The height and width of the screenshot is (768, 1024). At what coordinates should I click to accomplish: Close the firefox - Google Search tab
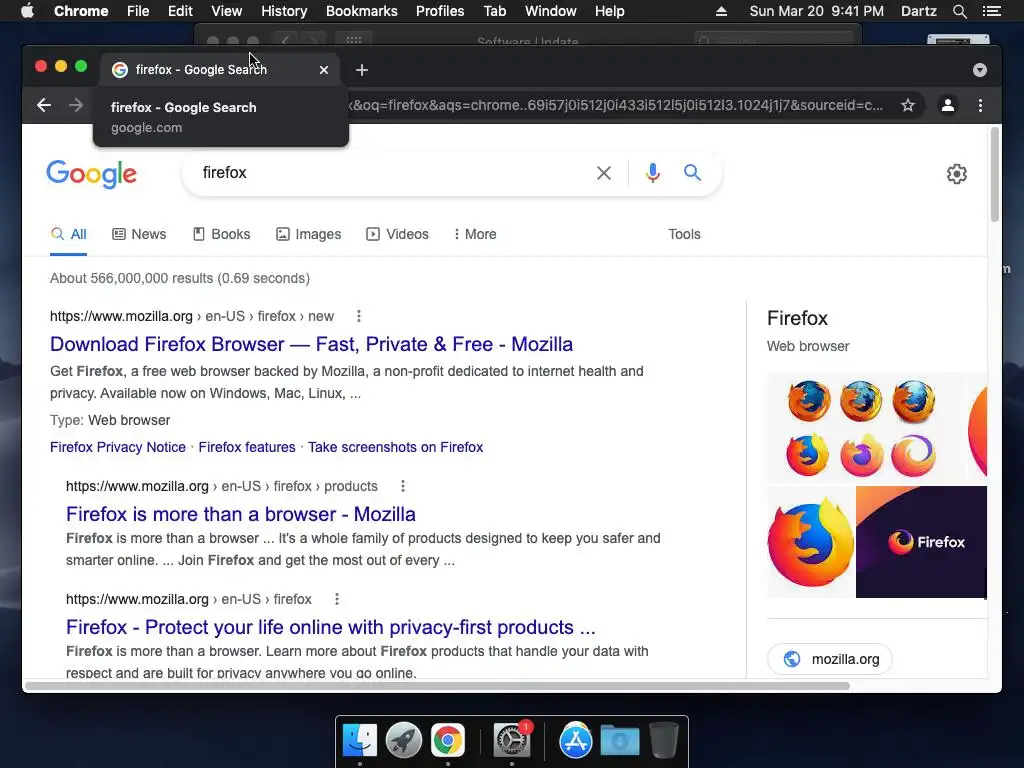pos(324,70)
